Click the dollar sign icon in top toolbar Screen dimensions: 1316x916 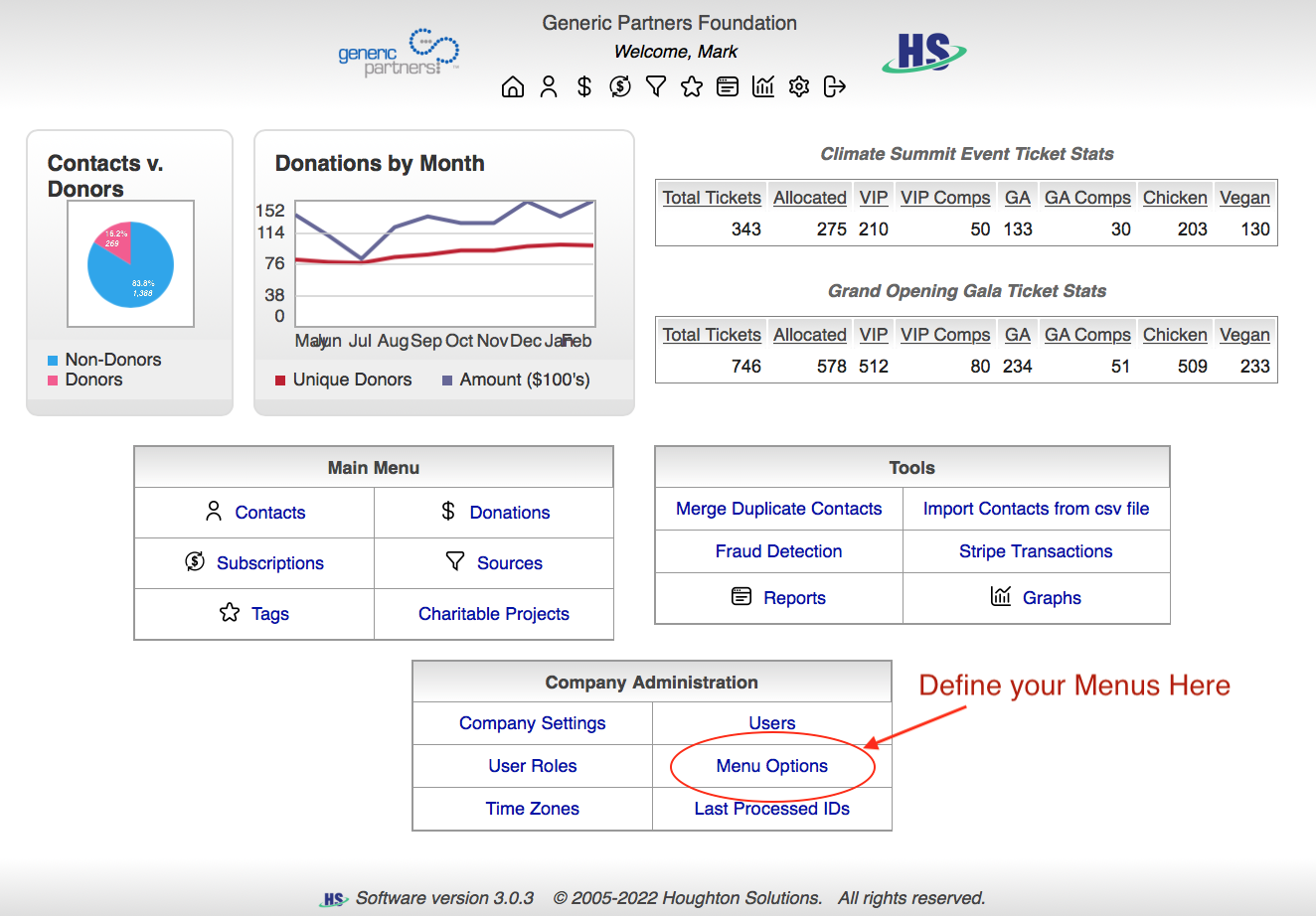pyautogui.click(x=584, y=87)
